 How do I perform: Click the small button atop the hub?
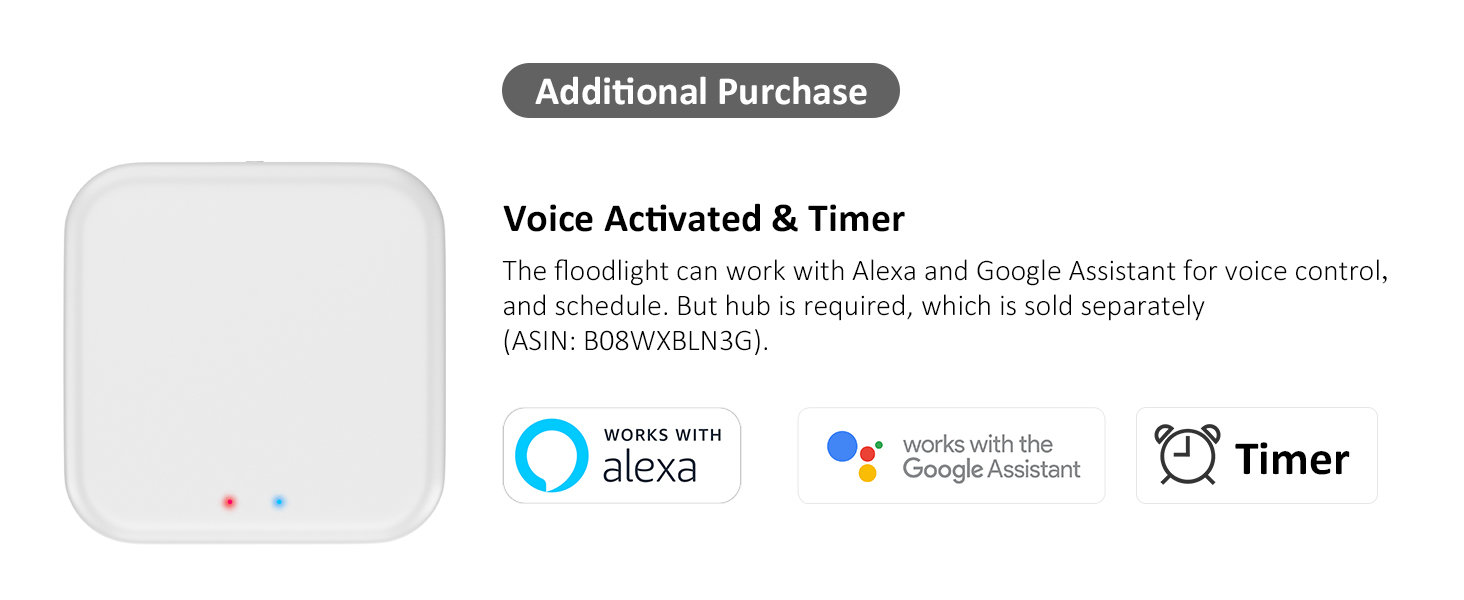tap(254, 160)
